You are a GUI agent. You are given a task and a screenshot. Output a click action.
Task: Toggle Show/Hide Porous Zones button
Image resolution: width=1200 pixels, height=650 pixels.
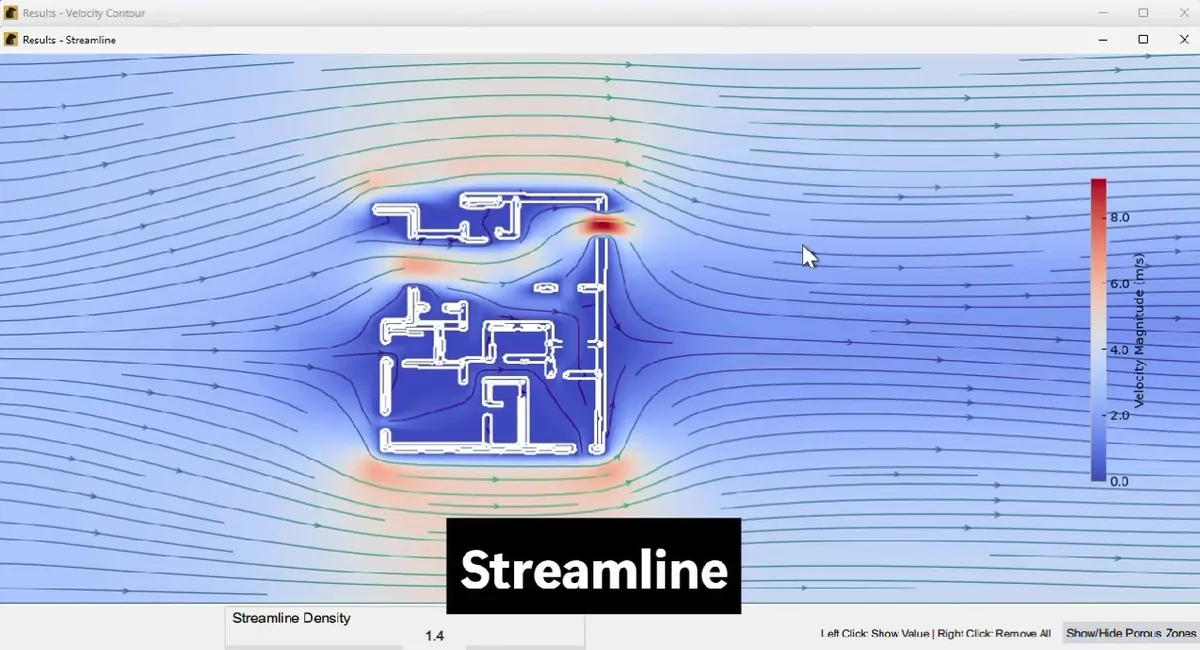coord(1131,633)
